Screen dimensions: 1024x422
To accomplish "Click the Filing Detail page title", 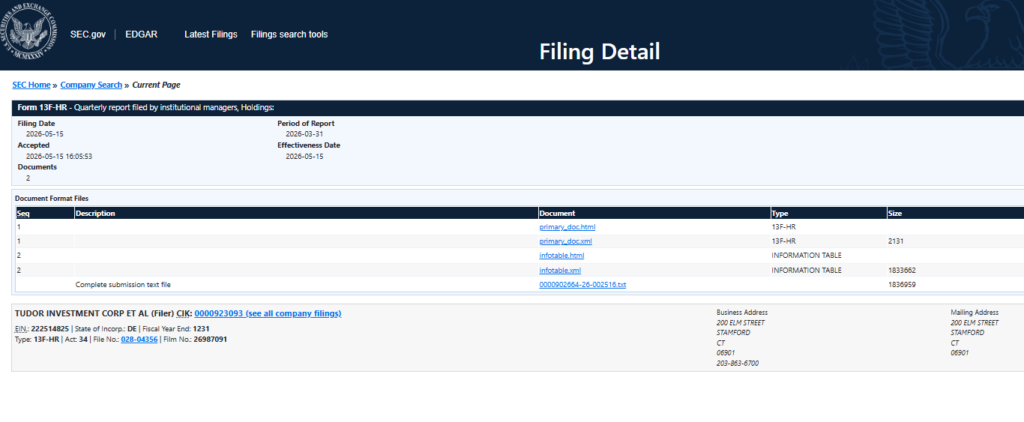I will (x=600, y=52).
